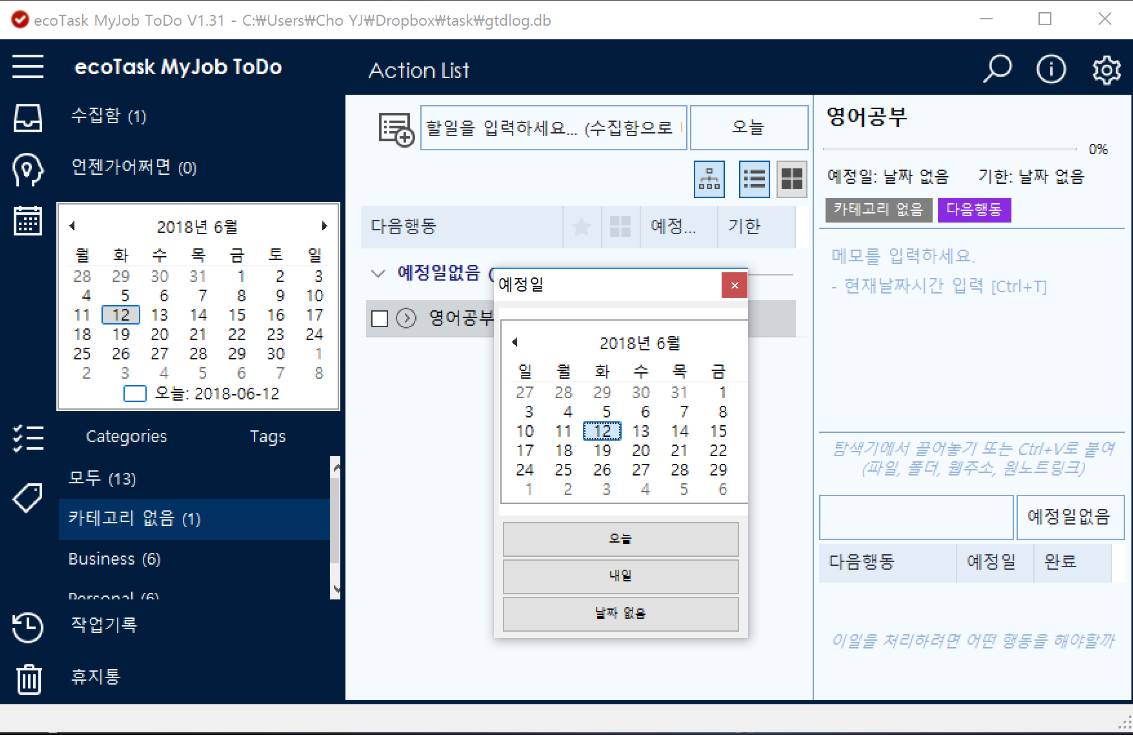
Task: Open the hamburger menu
Action: coord(27,66)
